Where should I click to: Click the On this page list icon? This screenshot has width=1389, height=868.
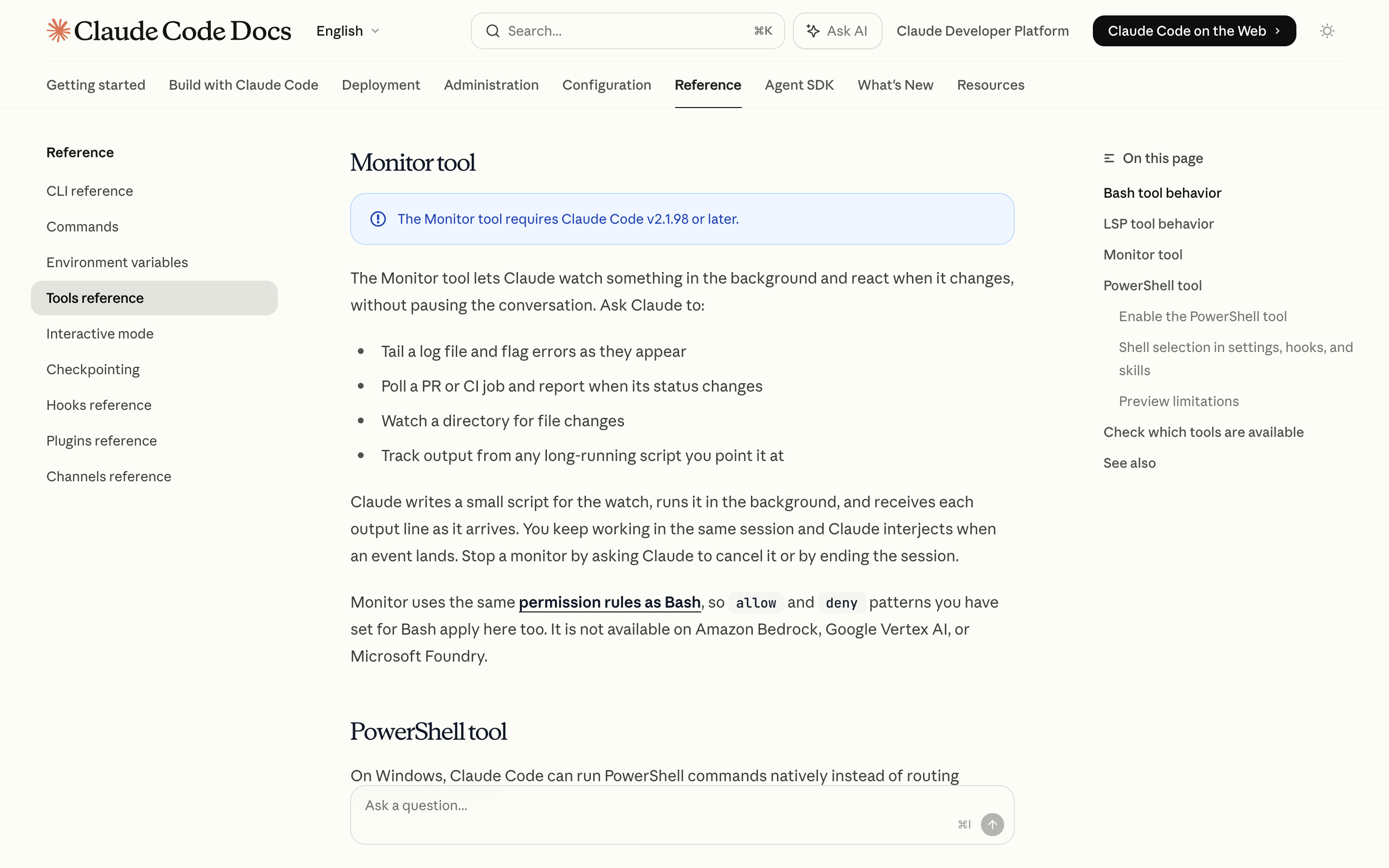1109,159
